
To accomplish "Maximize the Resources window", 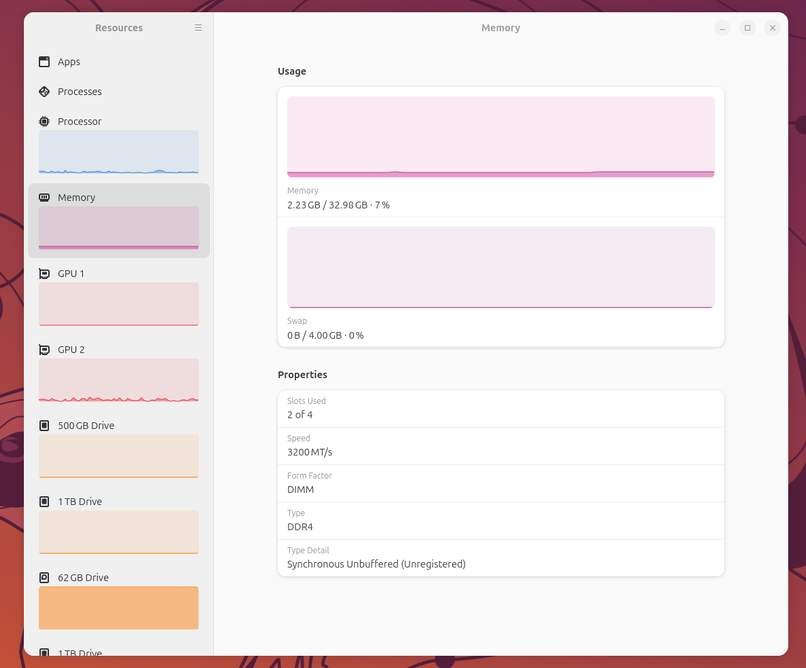I will pos(747,28).
